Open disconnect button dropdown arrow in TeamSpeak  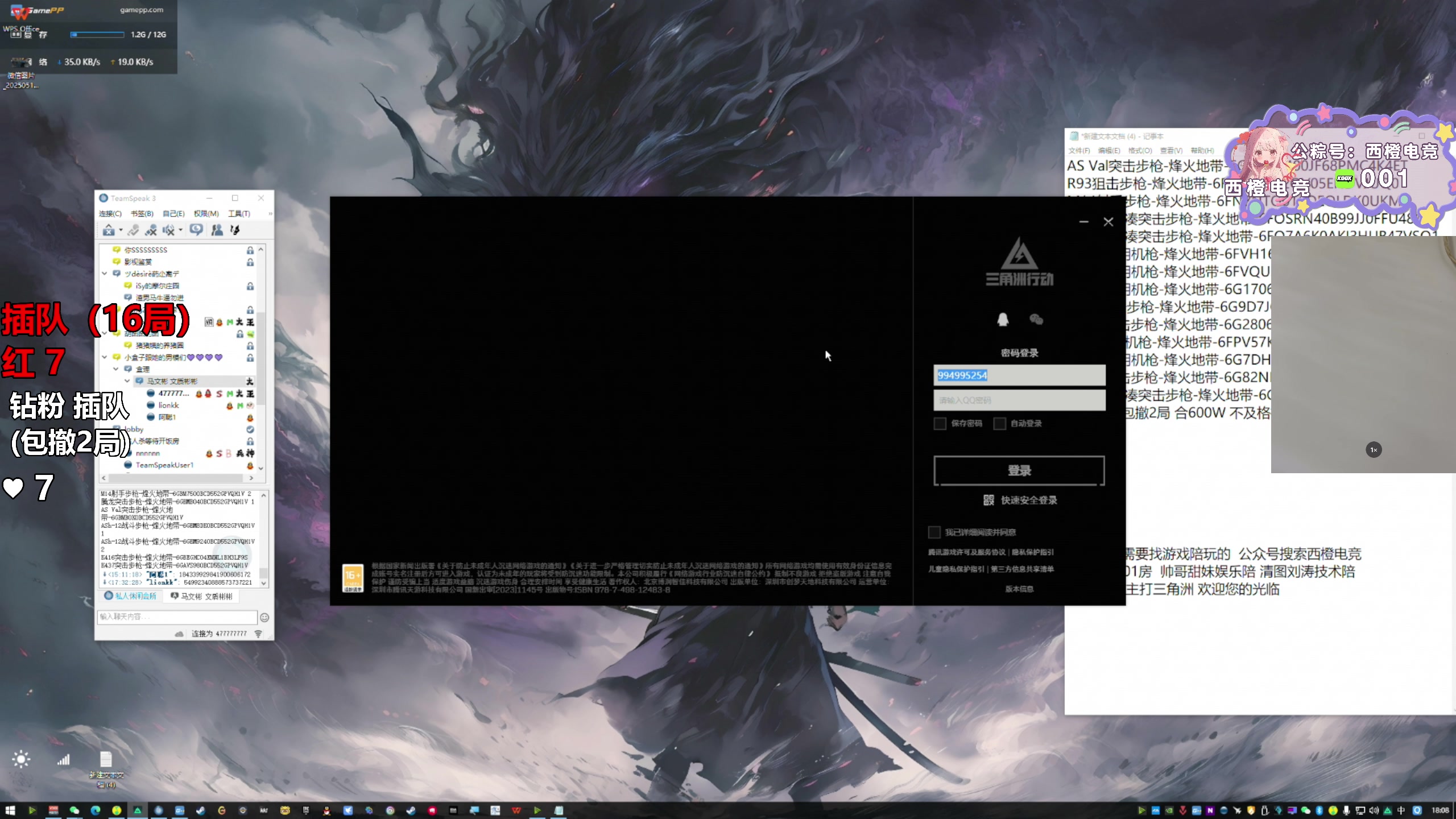click(121, 230)
